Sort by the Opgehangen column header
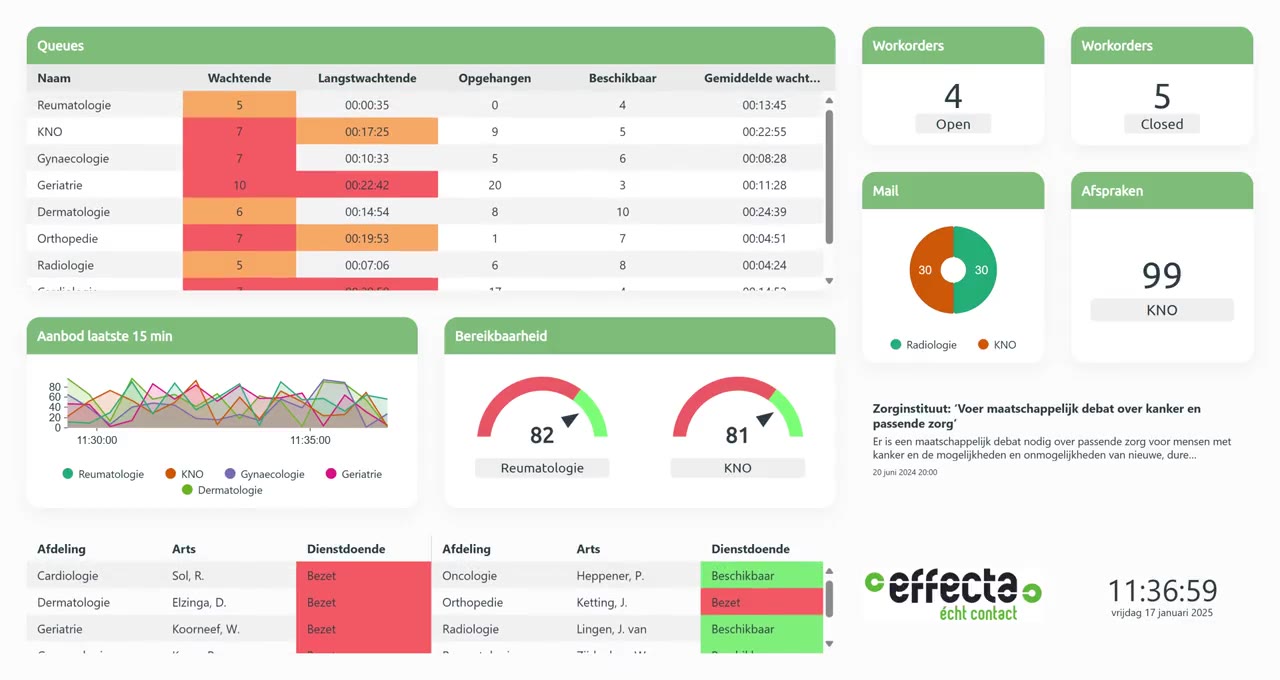The width and height of the screenshot is (1280, 680). [x=495, y=78]
